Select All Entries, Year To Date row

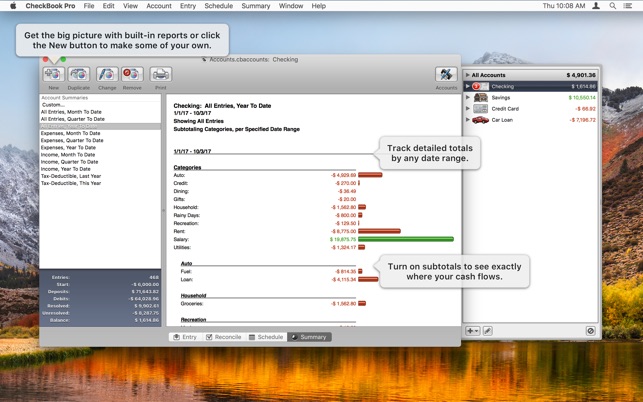(100, 126)
